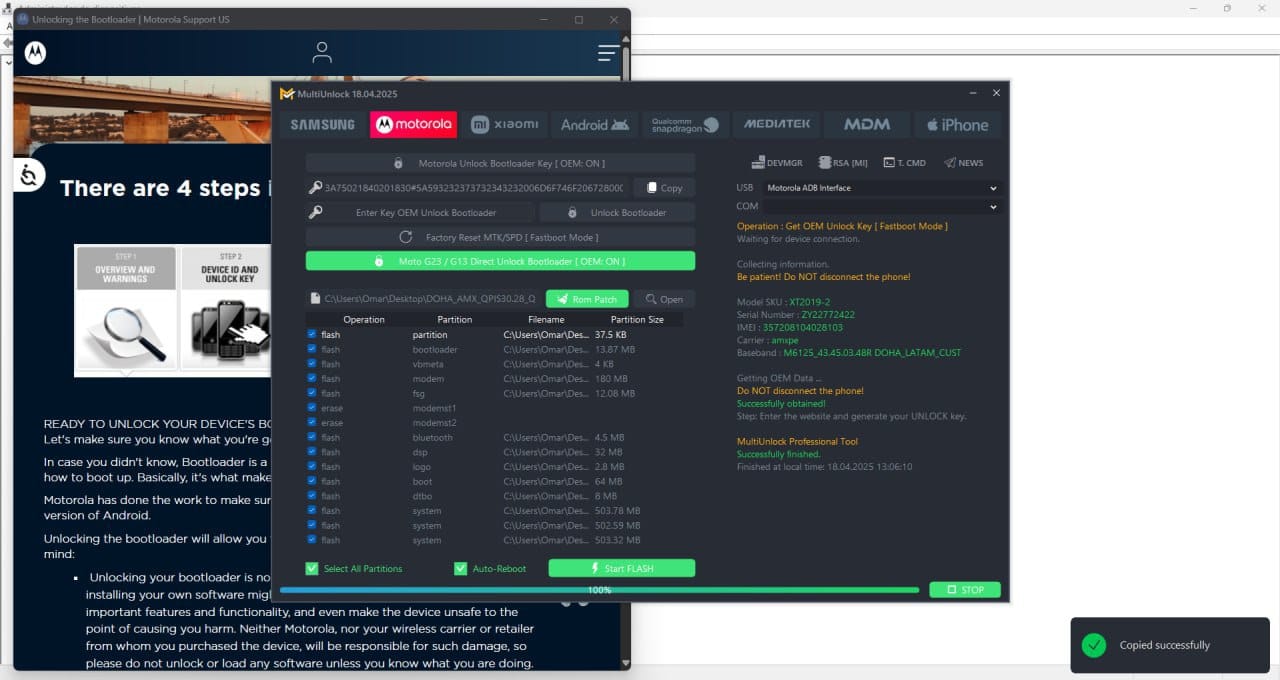Select Step 1 Overview and Warnings thumbnail

[x=125, y=310]
